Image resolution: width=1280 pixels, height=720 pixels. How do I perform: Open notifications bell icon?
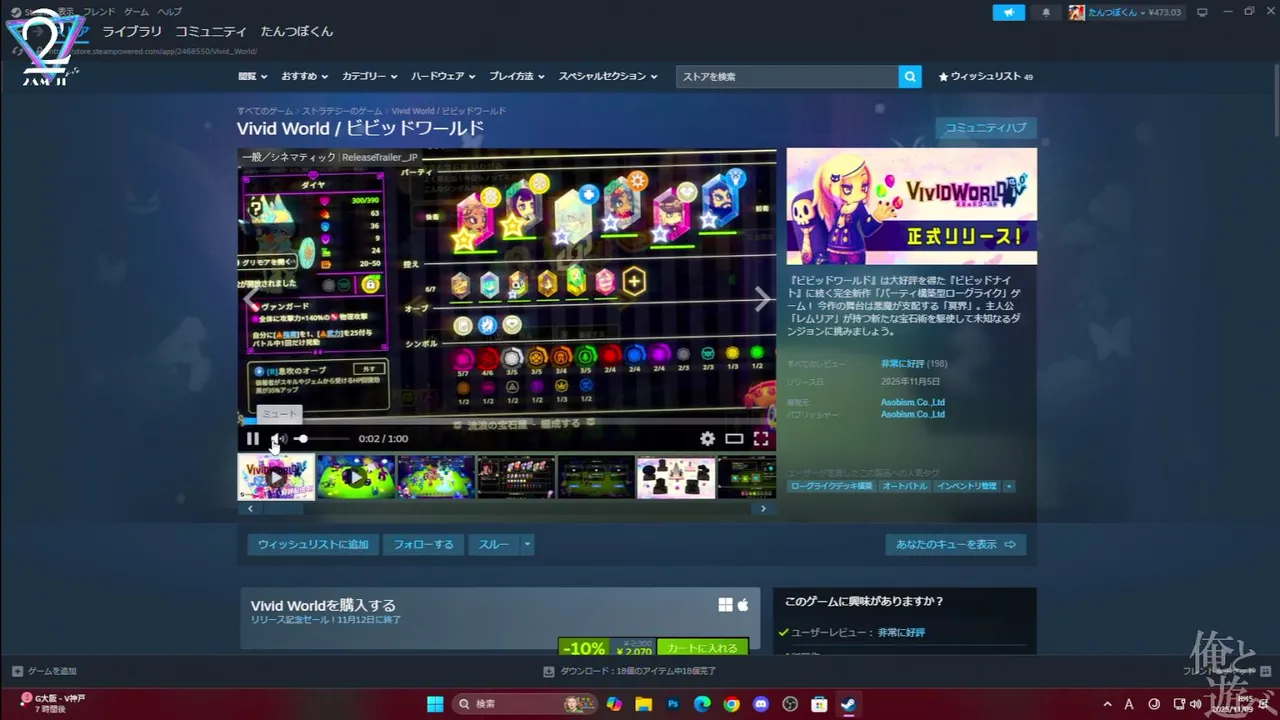[x=1046, y=12]
